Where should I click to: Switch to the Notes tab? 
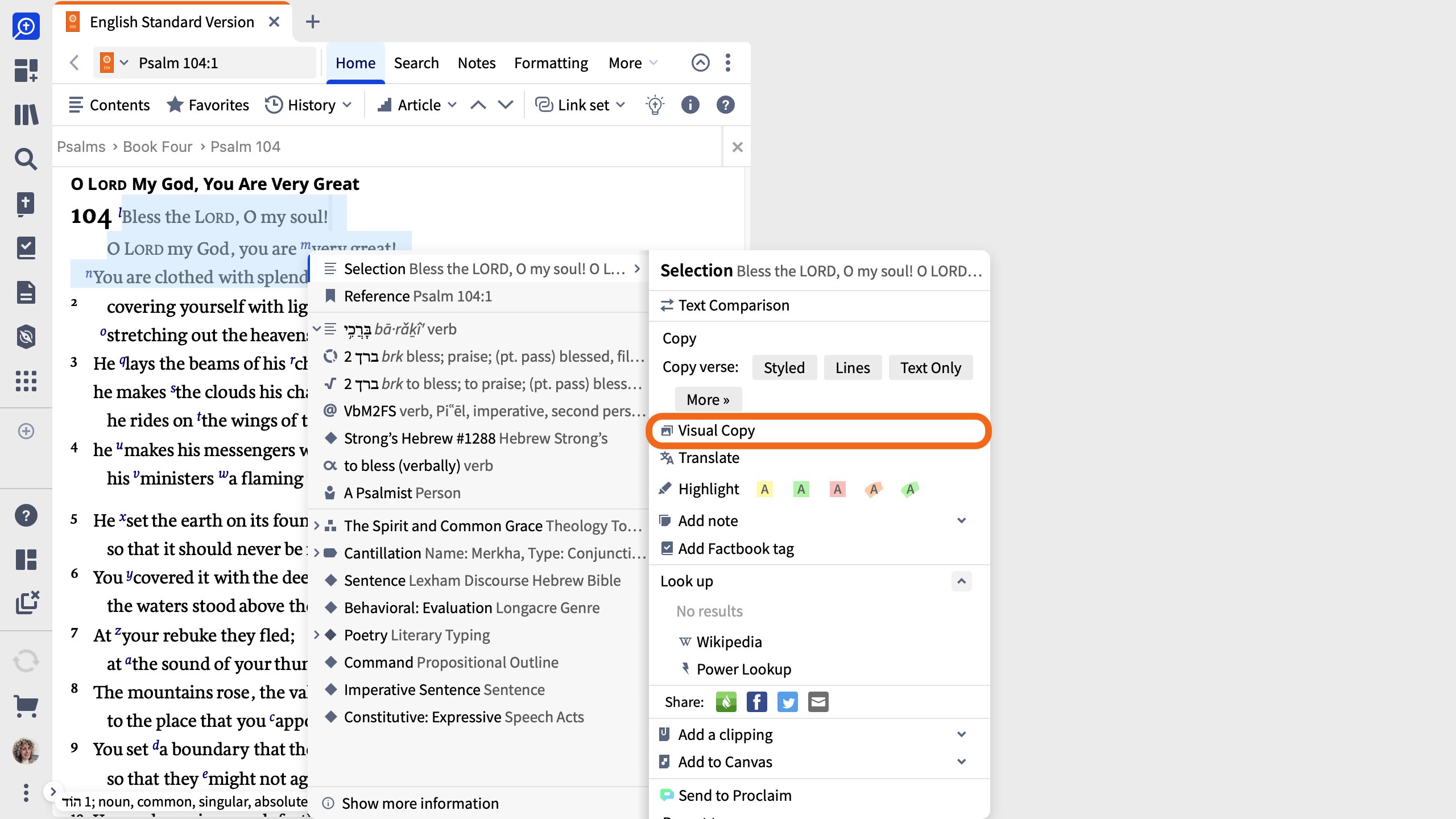coord(477,63)
